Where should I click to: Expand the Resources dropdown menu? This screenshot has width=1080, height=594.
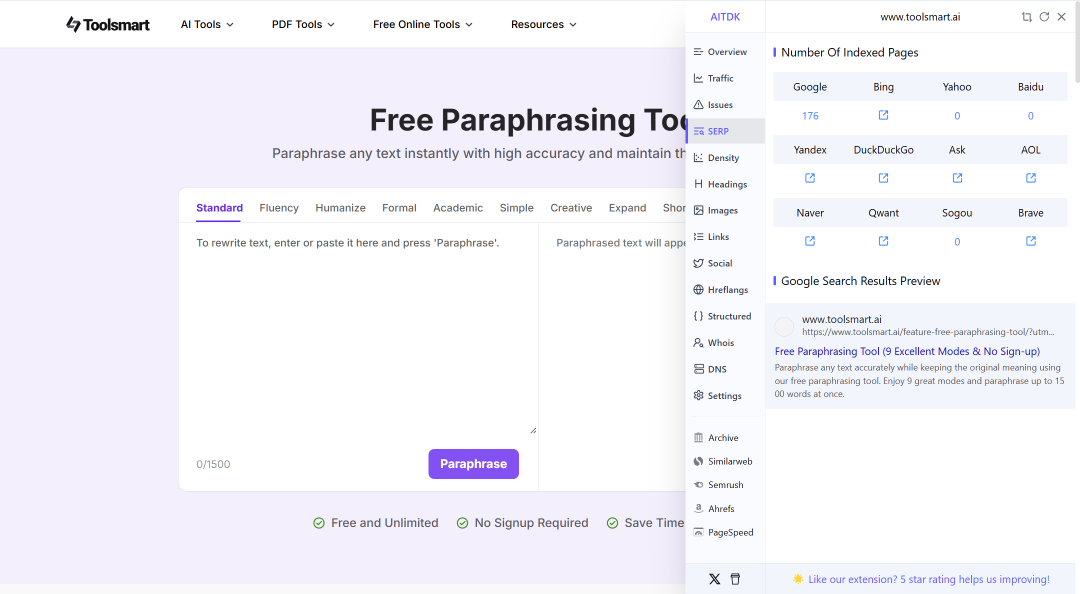pos(543,24)
